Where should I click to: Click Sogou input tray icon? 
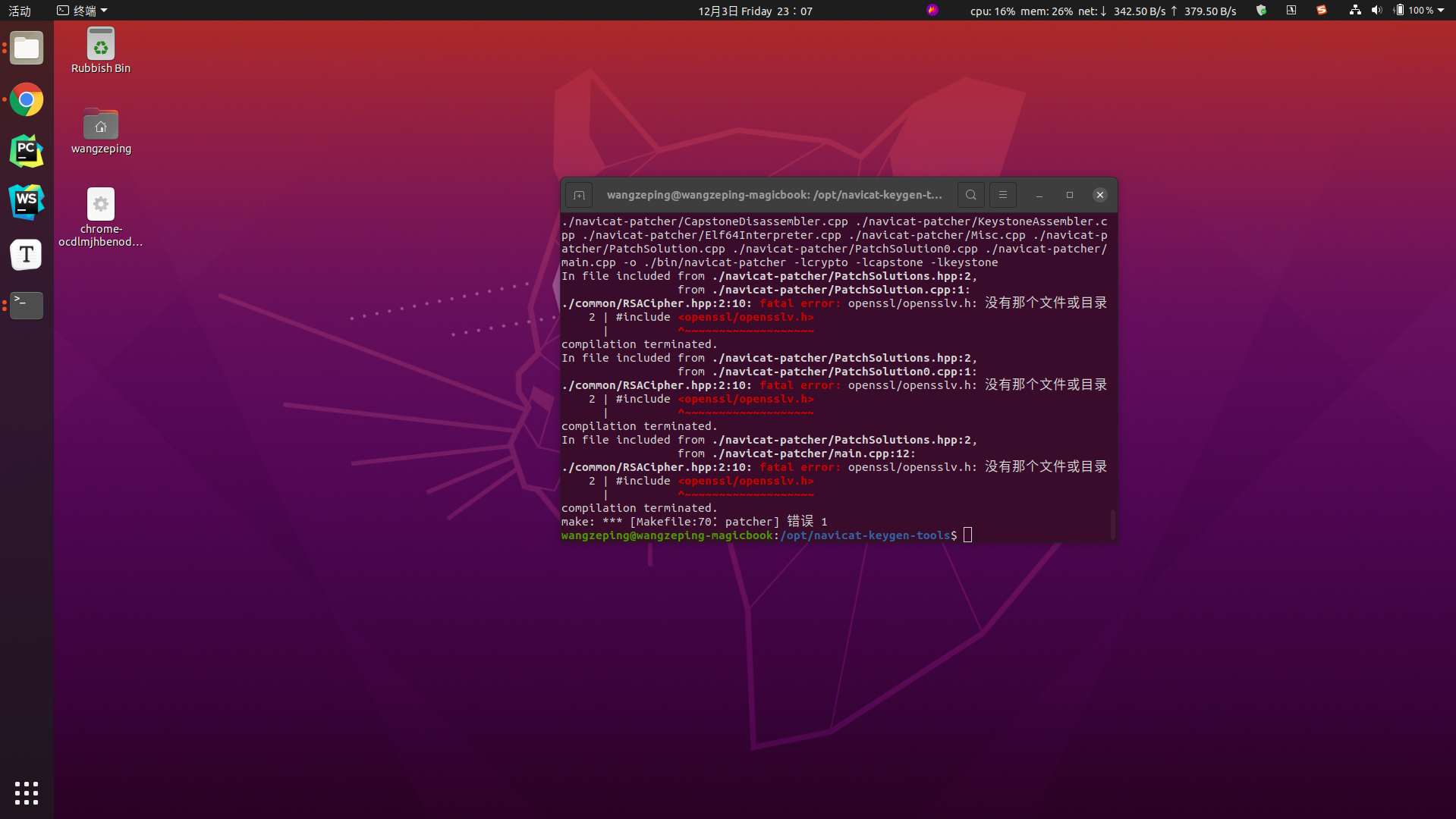click(x=1322, y=10)
